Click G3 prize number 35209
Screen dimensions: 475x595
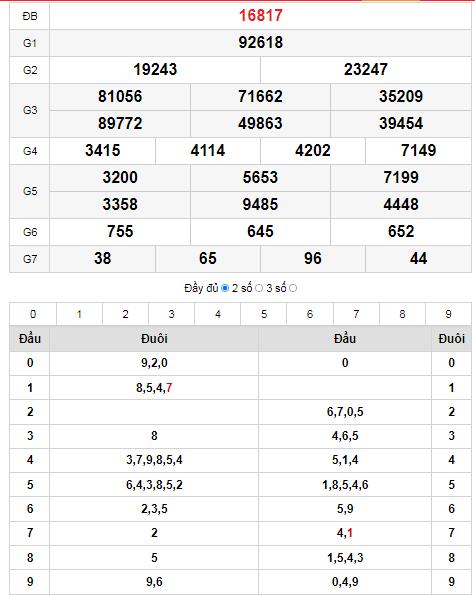401,96
